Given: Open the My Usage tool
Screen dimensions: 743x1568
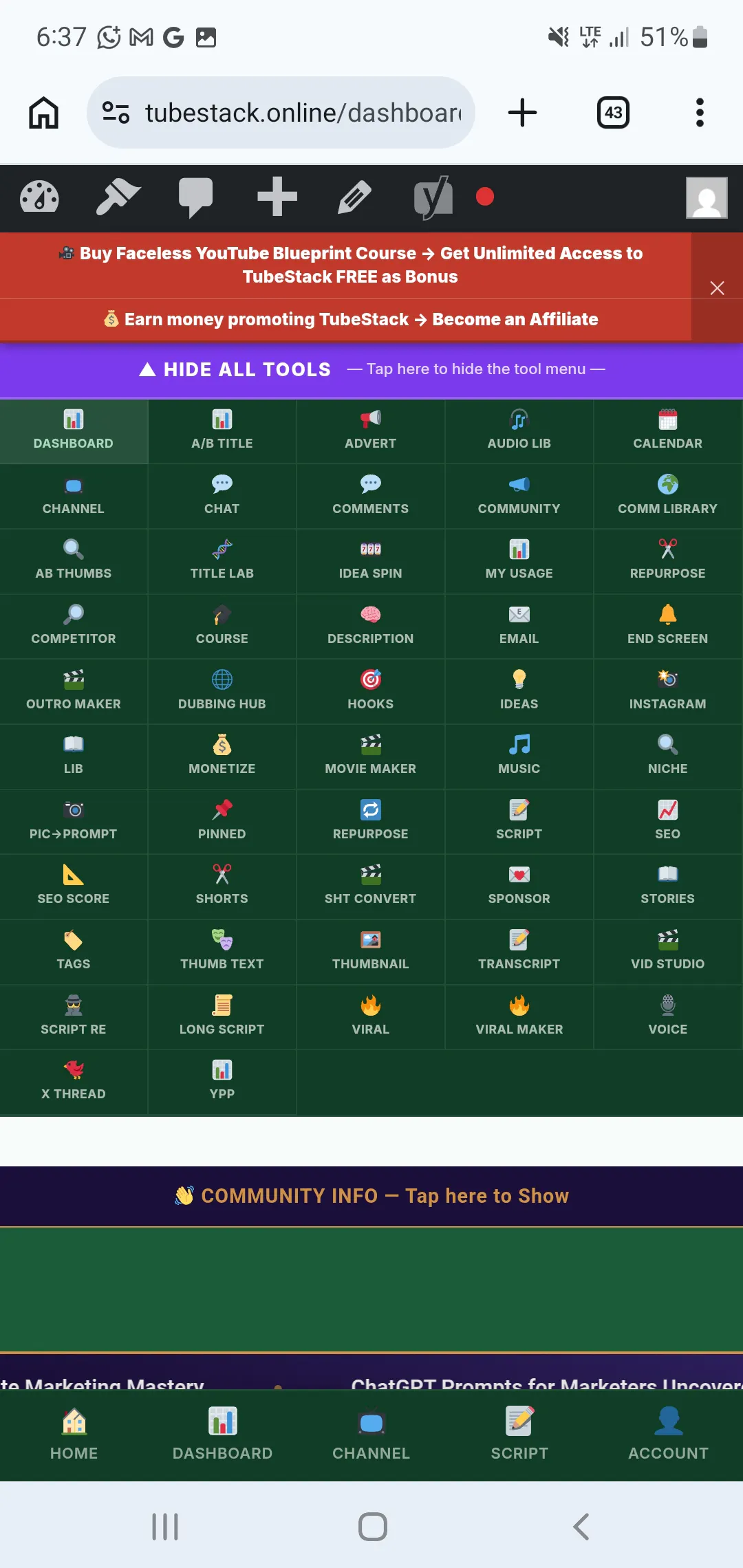Looking at the screenshot, I should click(519, 561).
